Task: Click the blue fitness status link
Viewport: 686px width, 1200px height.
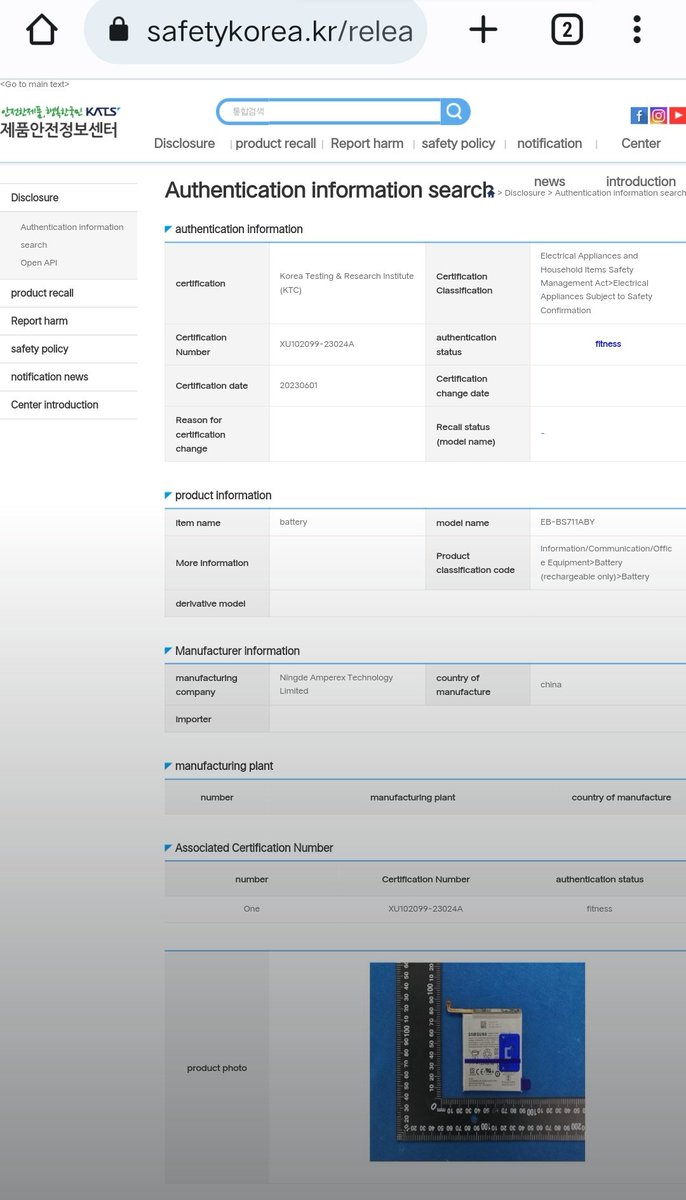Action: coord(608,344)
